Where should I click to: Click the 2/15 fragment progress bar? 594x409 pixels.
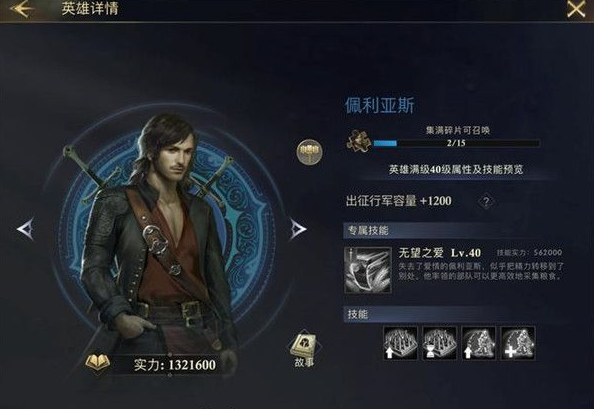[456, 143]
